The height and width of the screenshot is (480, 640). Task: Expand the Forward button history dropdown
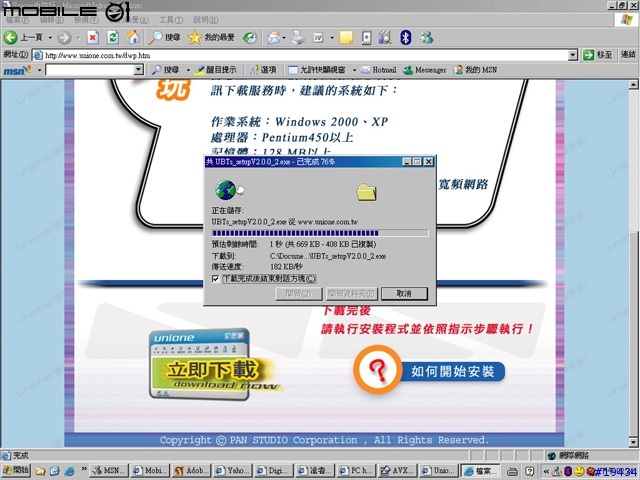pos(78,38)
